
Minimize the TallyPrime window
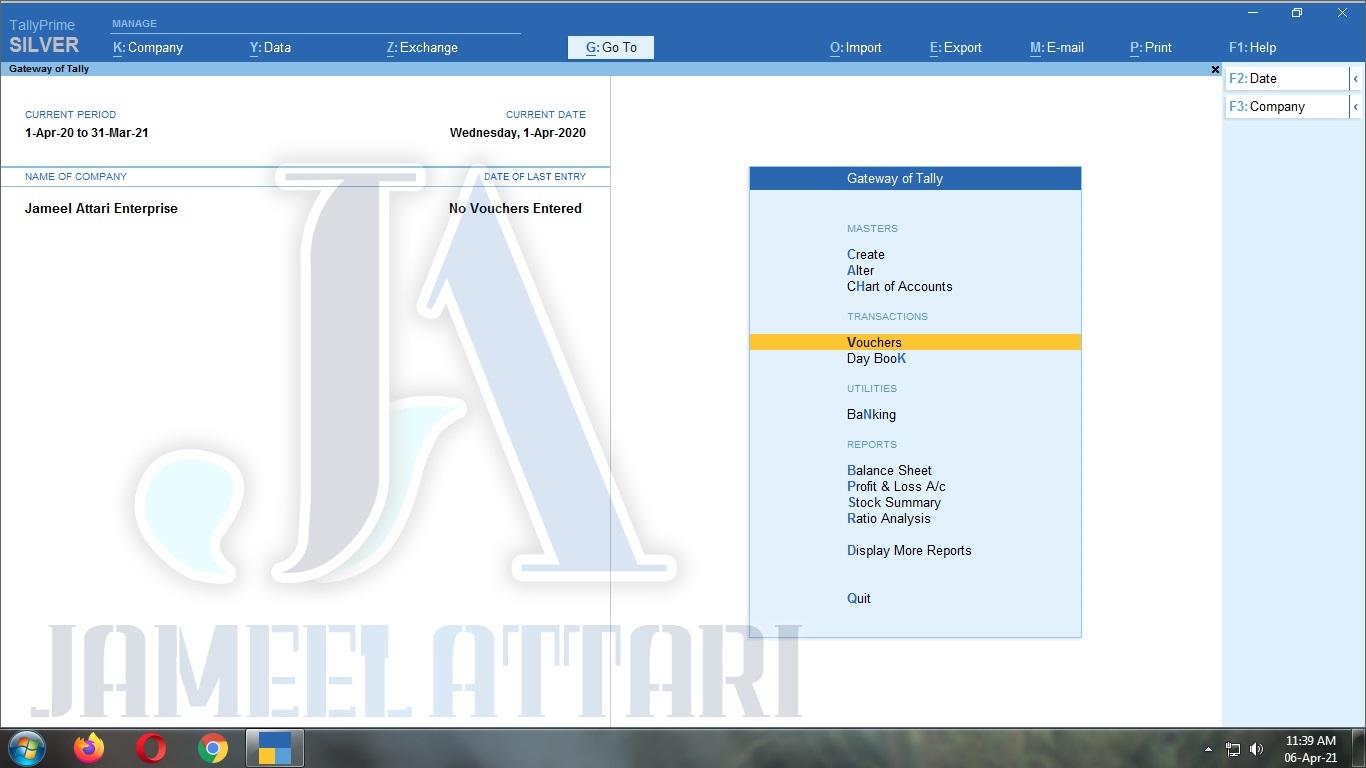point(1253,13)
